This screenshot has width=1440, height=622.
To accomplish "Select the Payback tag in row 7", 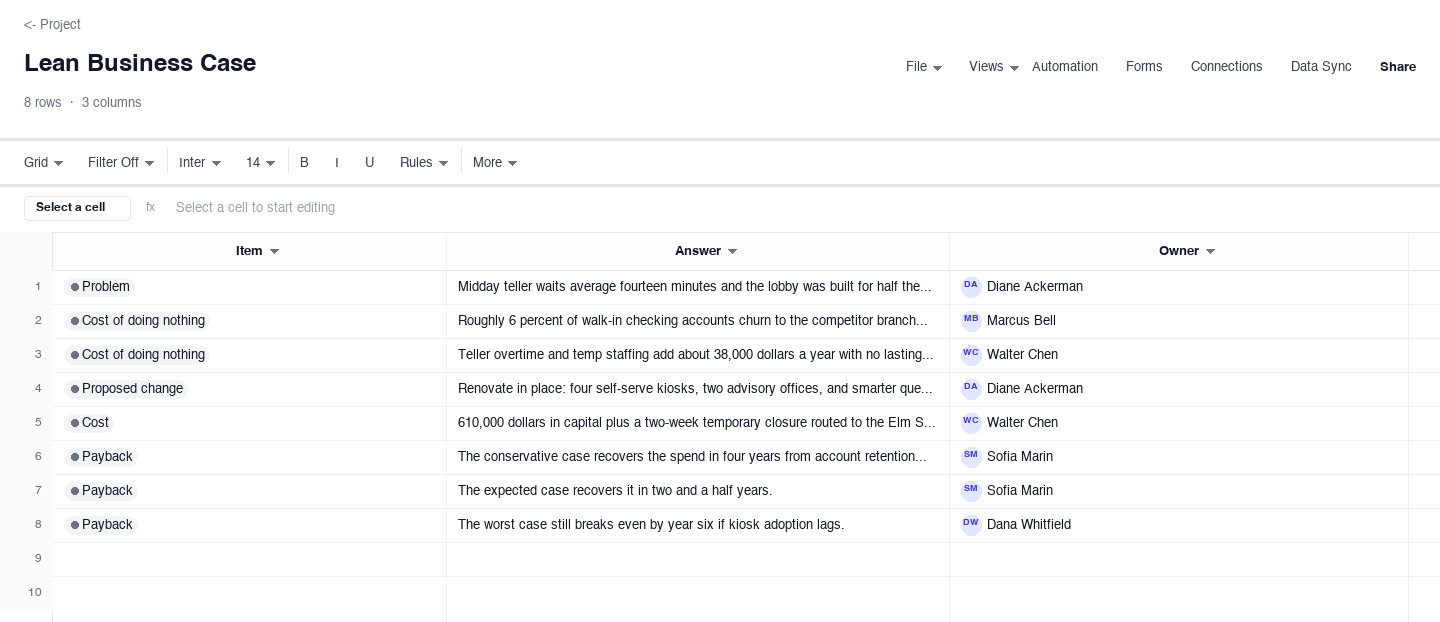I will coord(101,491).
